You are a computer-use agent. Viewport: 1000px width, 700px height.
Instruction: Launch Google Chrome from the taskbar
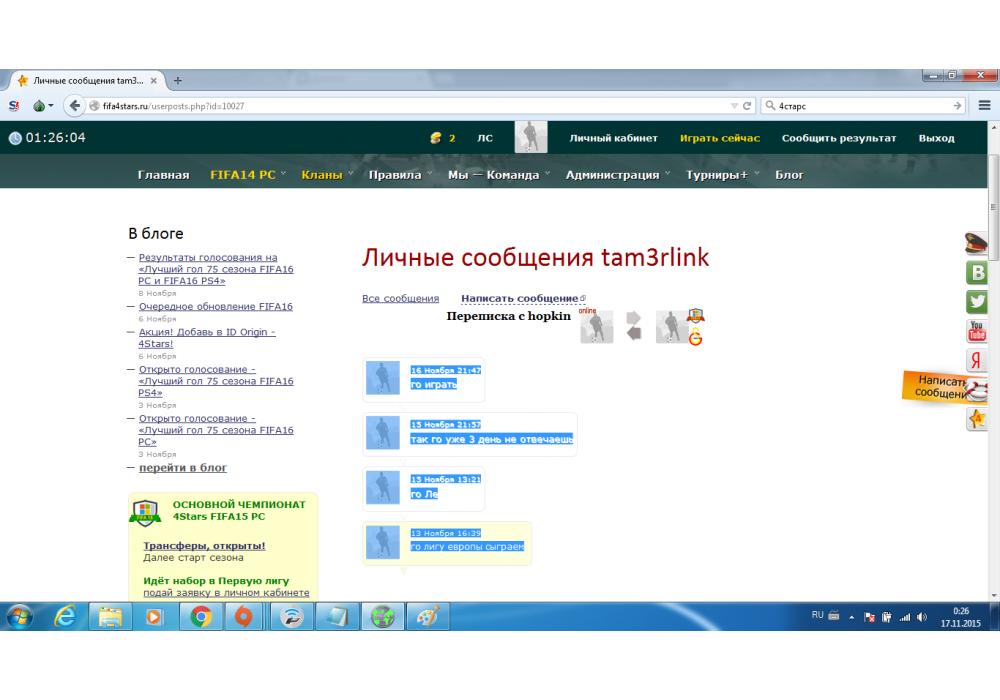point(201,619)
